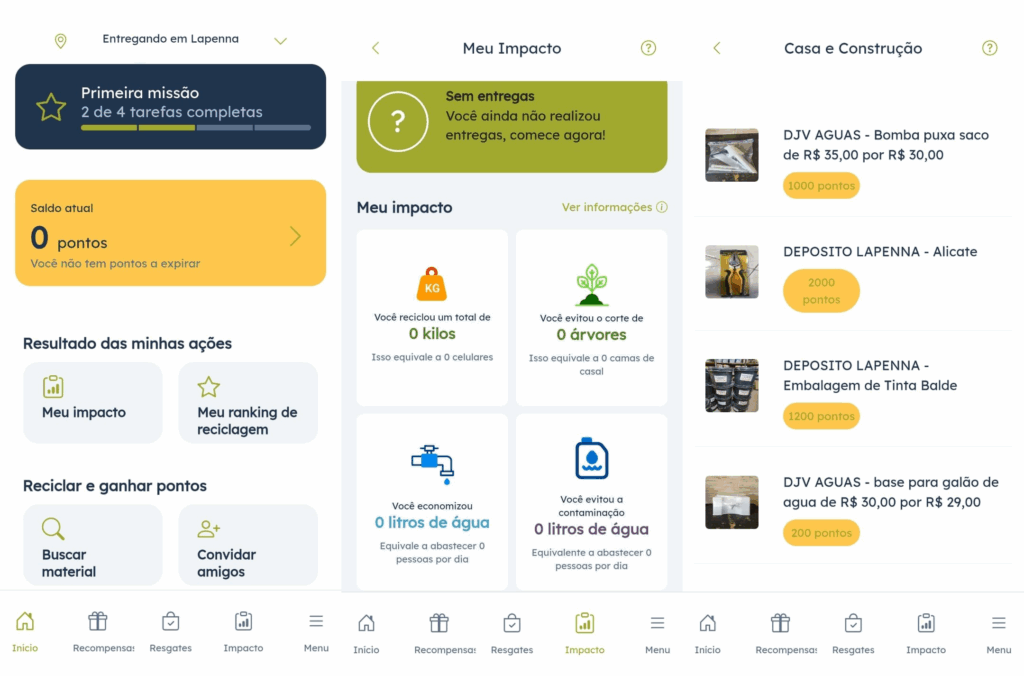This screenshot has width=1024, height=676.
Task: Click the star icon in Primeira missão banner
Action: (x=51, y=107)
